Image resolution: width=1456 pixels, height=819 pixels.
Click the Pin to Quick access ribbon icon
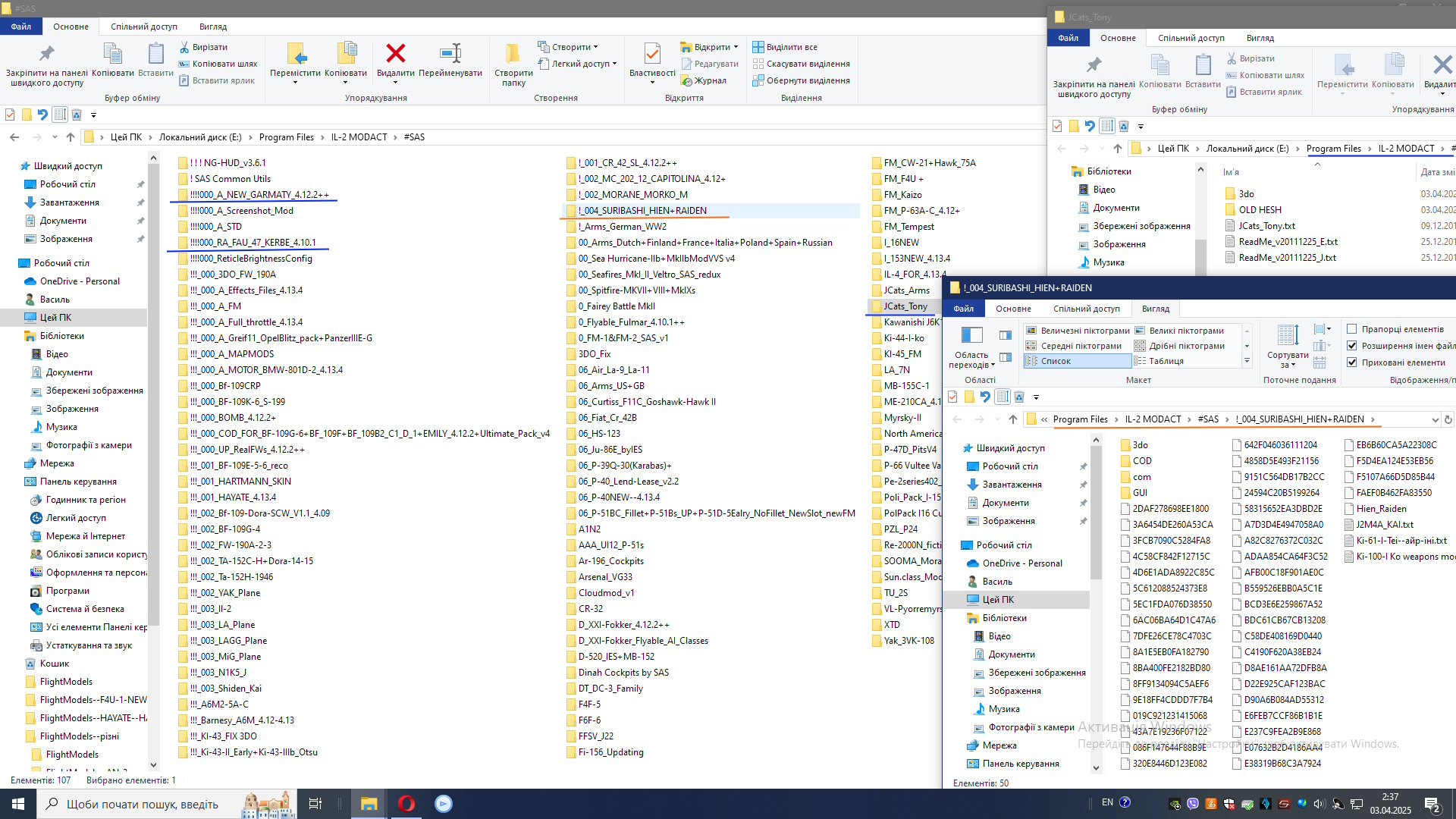tap(46, 55)
